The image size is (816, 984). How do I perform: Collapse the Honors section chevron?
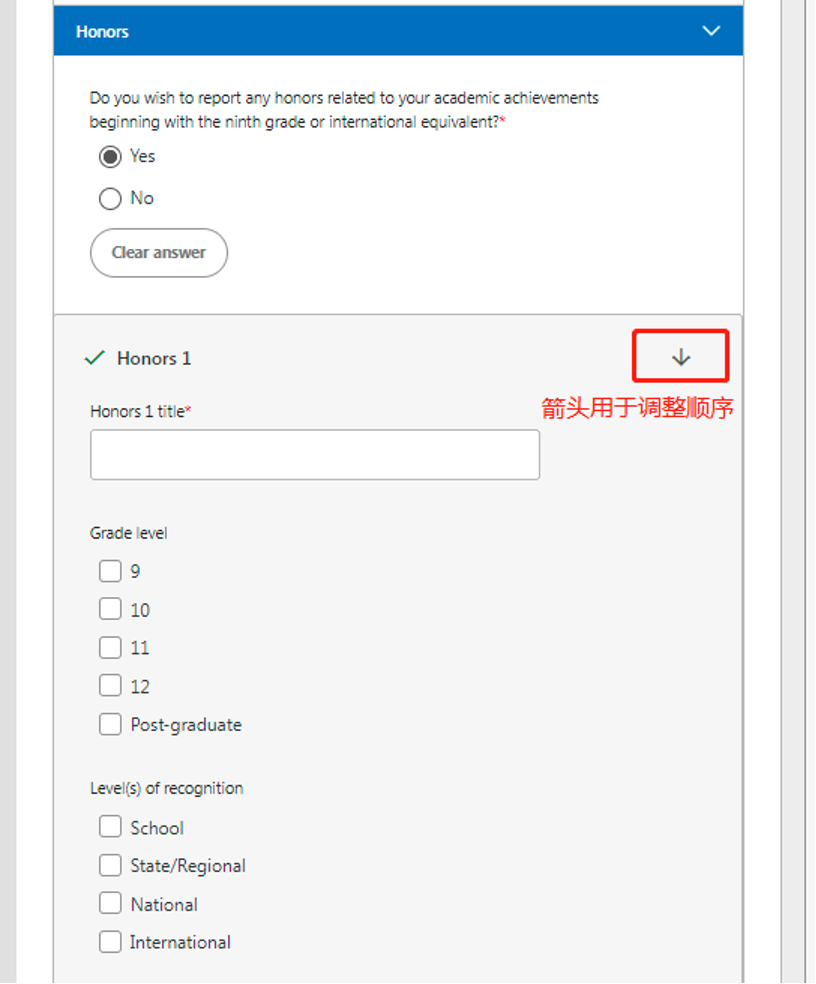click(711, 31)
